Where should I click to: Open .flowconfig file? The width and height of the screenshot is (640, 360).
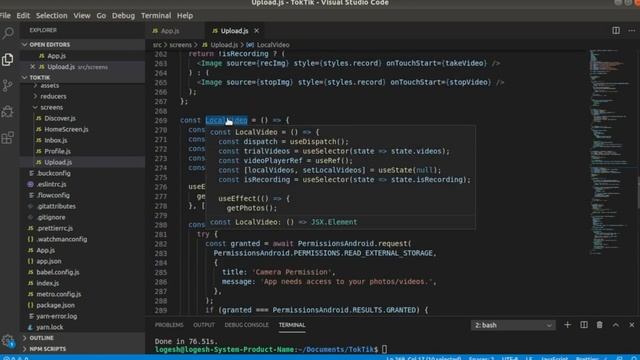83,196
